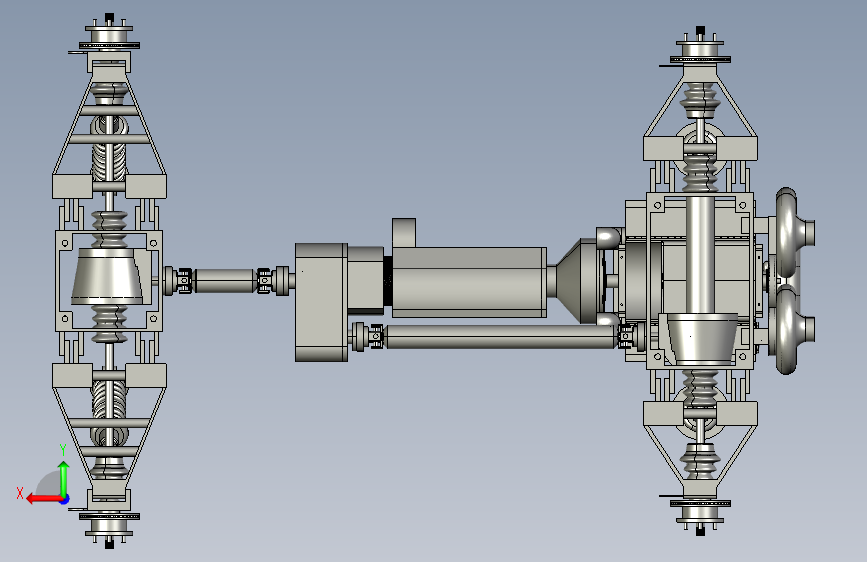The image size is (867, 562).
Task: Select the tall gearbox housing left of motor
Action: [x=321, y=303]
